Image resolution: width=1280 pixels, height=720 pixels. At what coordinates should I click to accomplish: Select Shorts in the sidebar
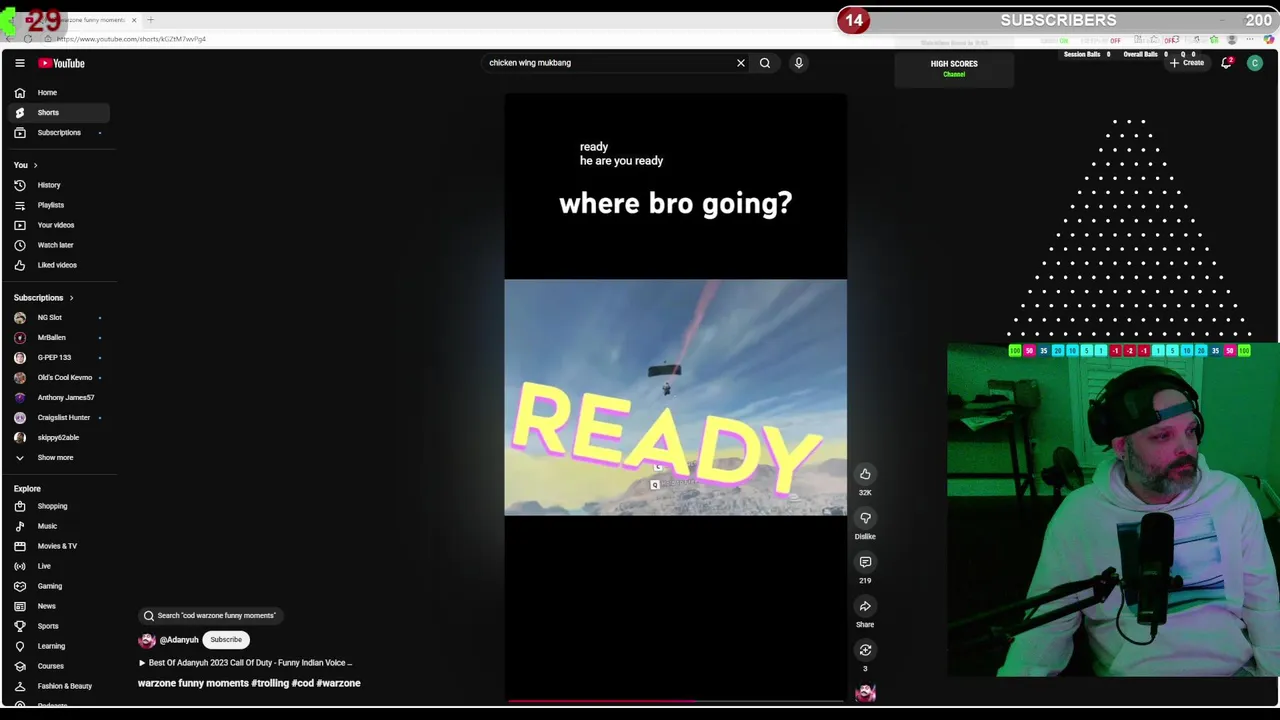[x=60, y=112]
